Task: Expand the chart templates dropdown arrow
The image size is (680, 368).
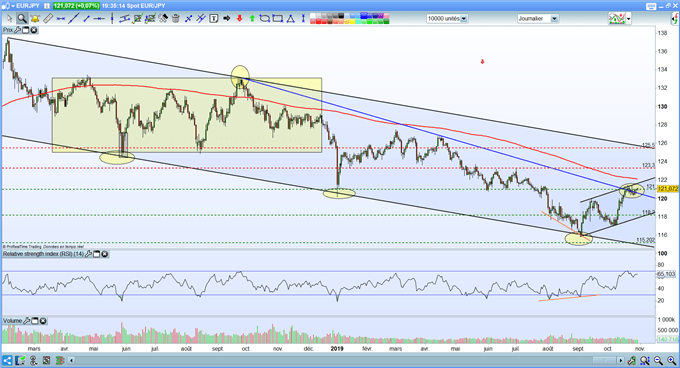Action: point(629,19)
